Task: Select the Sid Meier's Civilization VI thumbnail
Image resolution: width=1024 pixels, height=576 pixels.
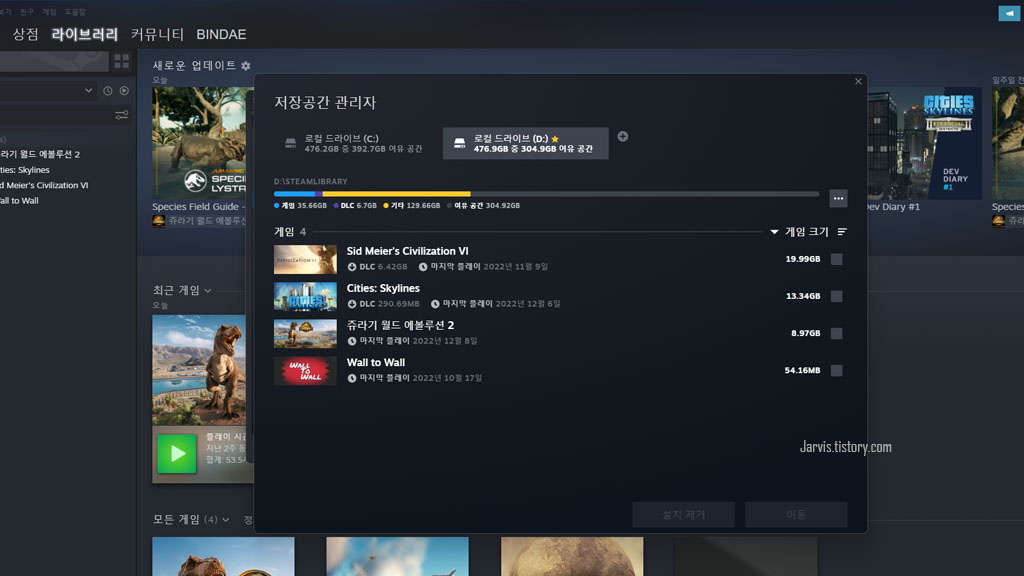Action: point(305,259)
